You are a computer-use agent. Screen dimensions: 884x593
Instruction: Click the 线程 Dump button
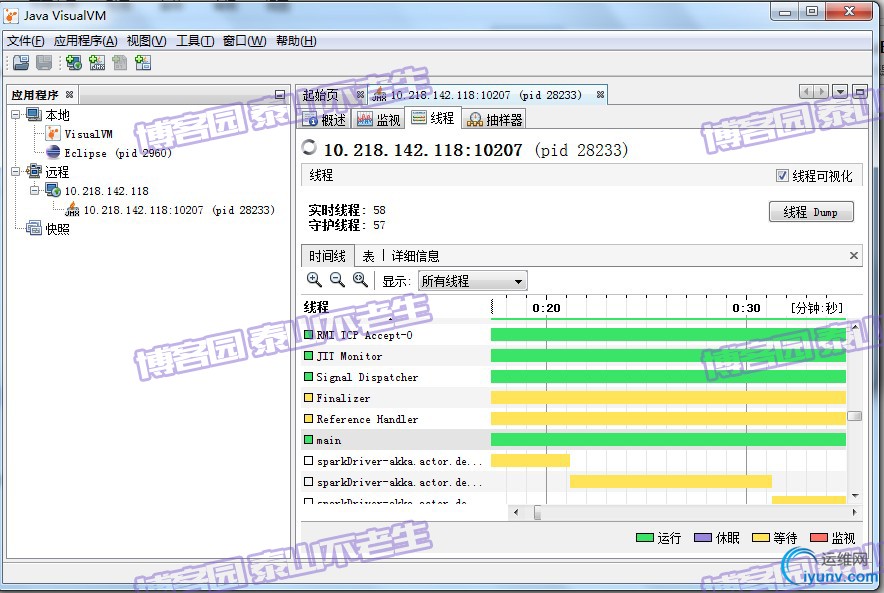(811, 212)
